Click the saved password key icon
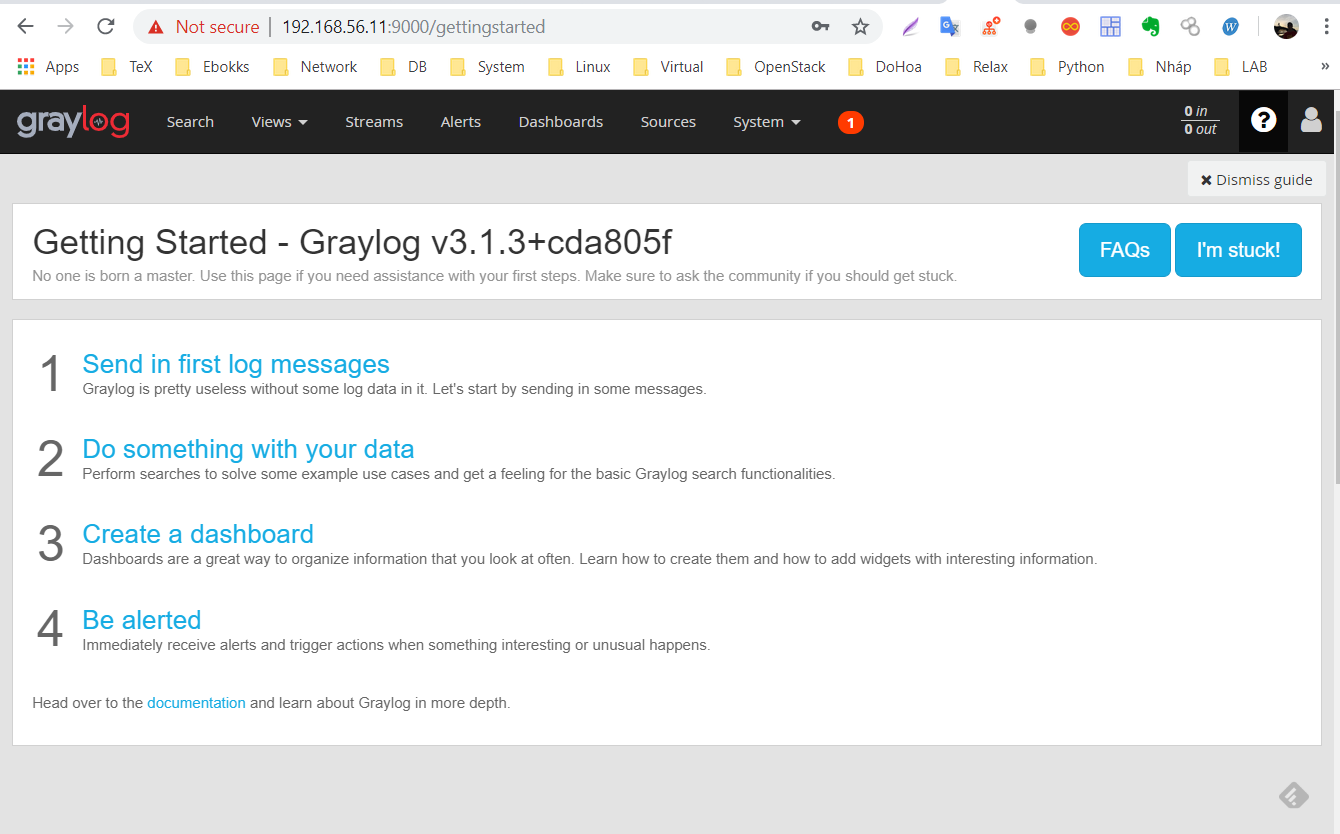 tap(820, 27)
